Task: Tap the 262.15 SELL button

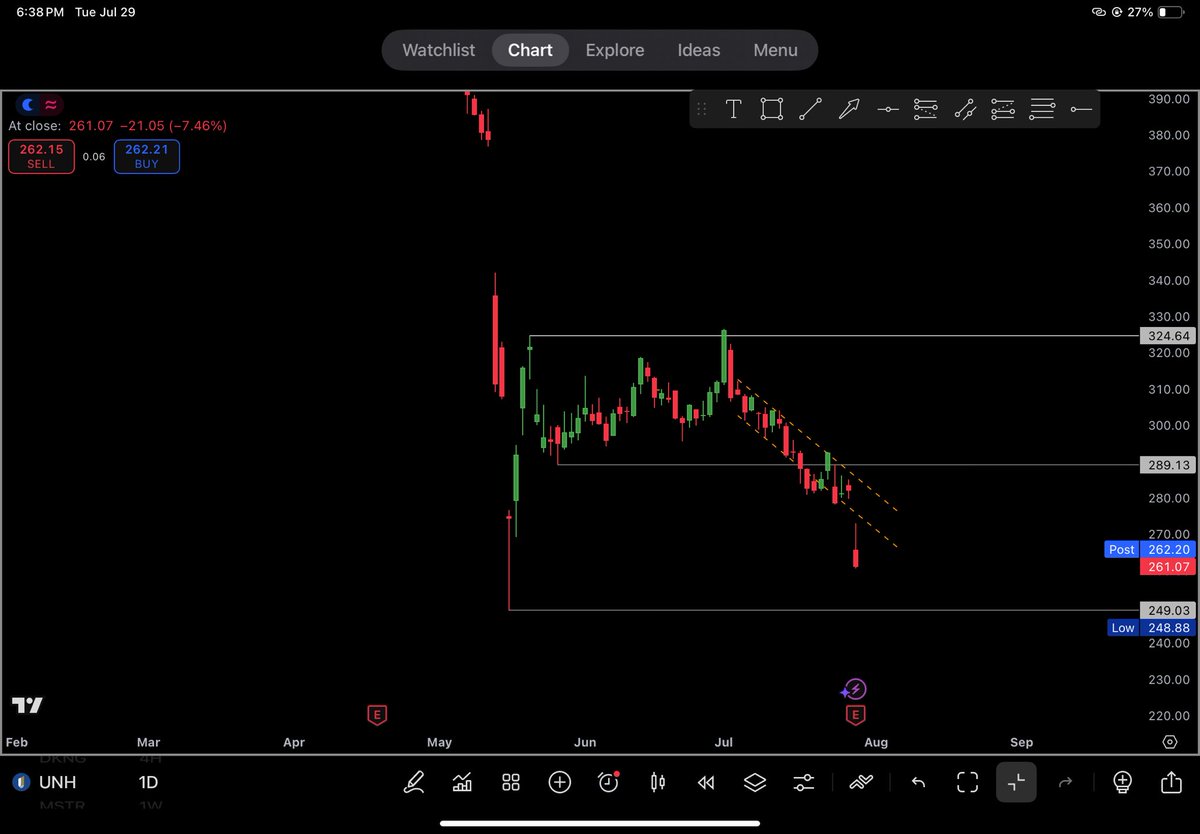Action: tap(41, 156)
